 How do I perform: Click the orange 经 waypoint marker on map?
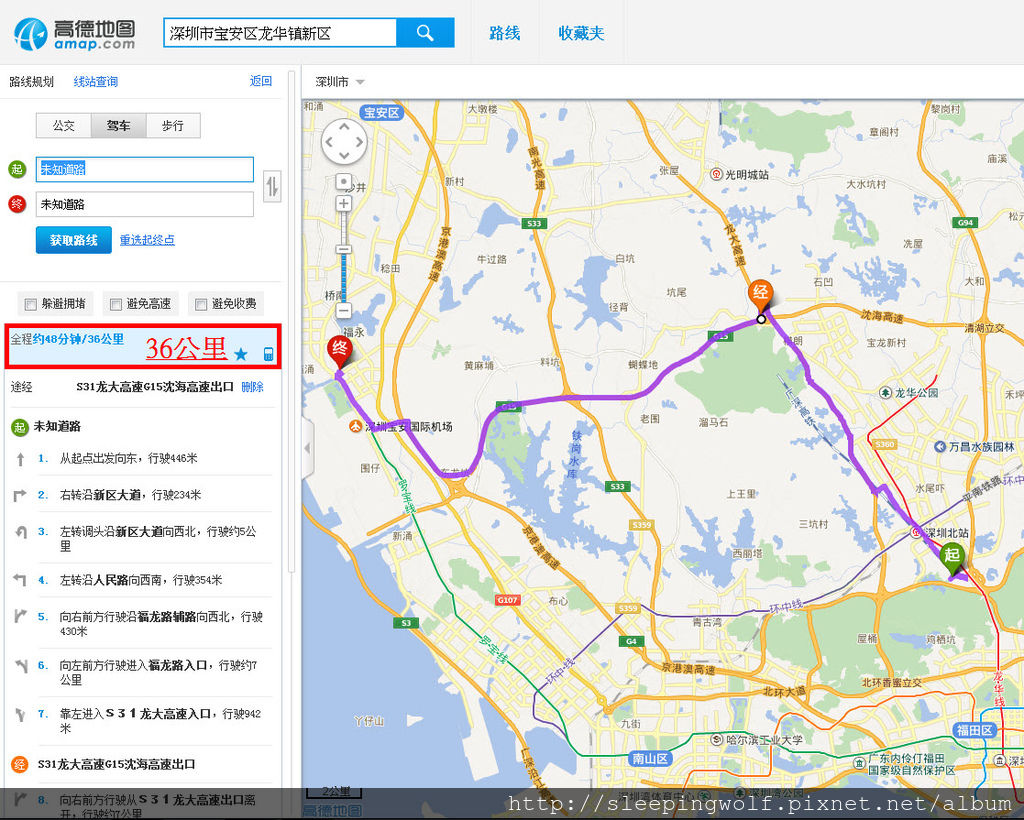point(760,294)
